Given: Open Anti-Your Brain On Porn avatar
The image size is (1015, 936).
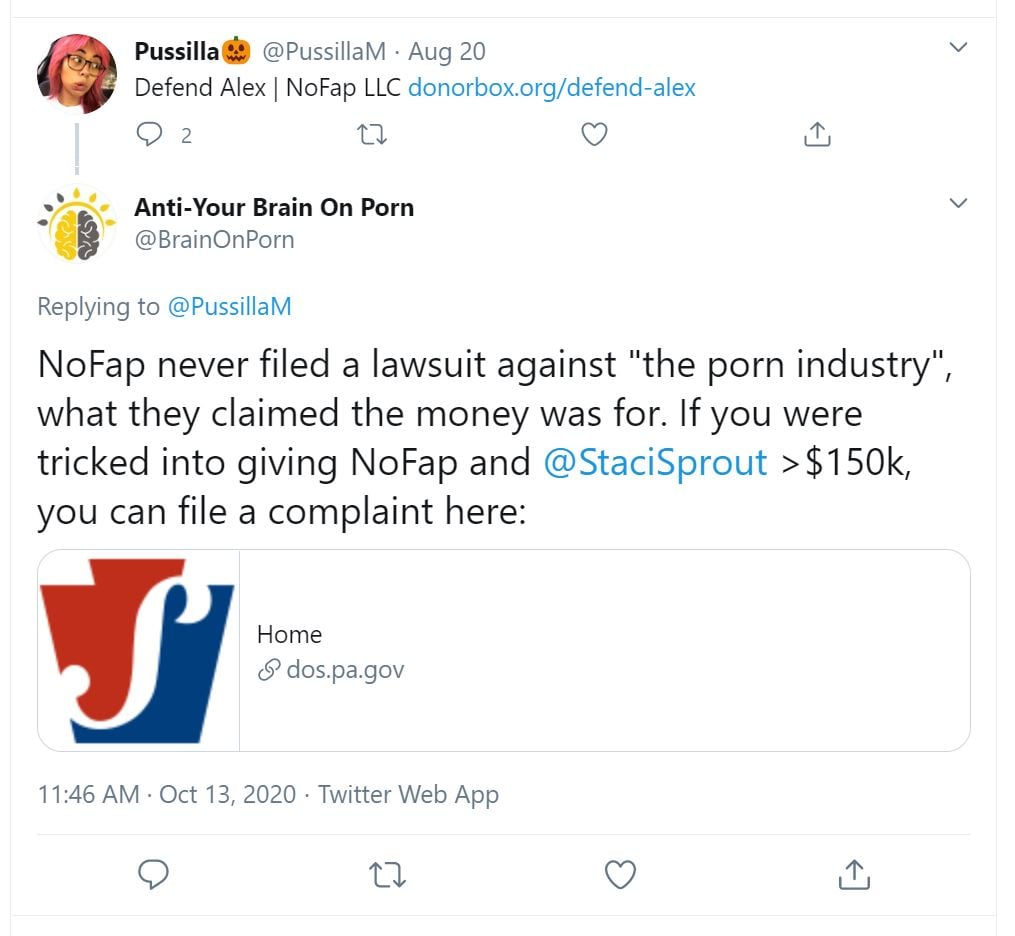Looking at the screenshot, I should click(x=77, y=224).
